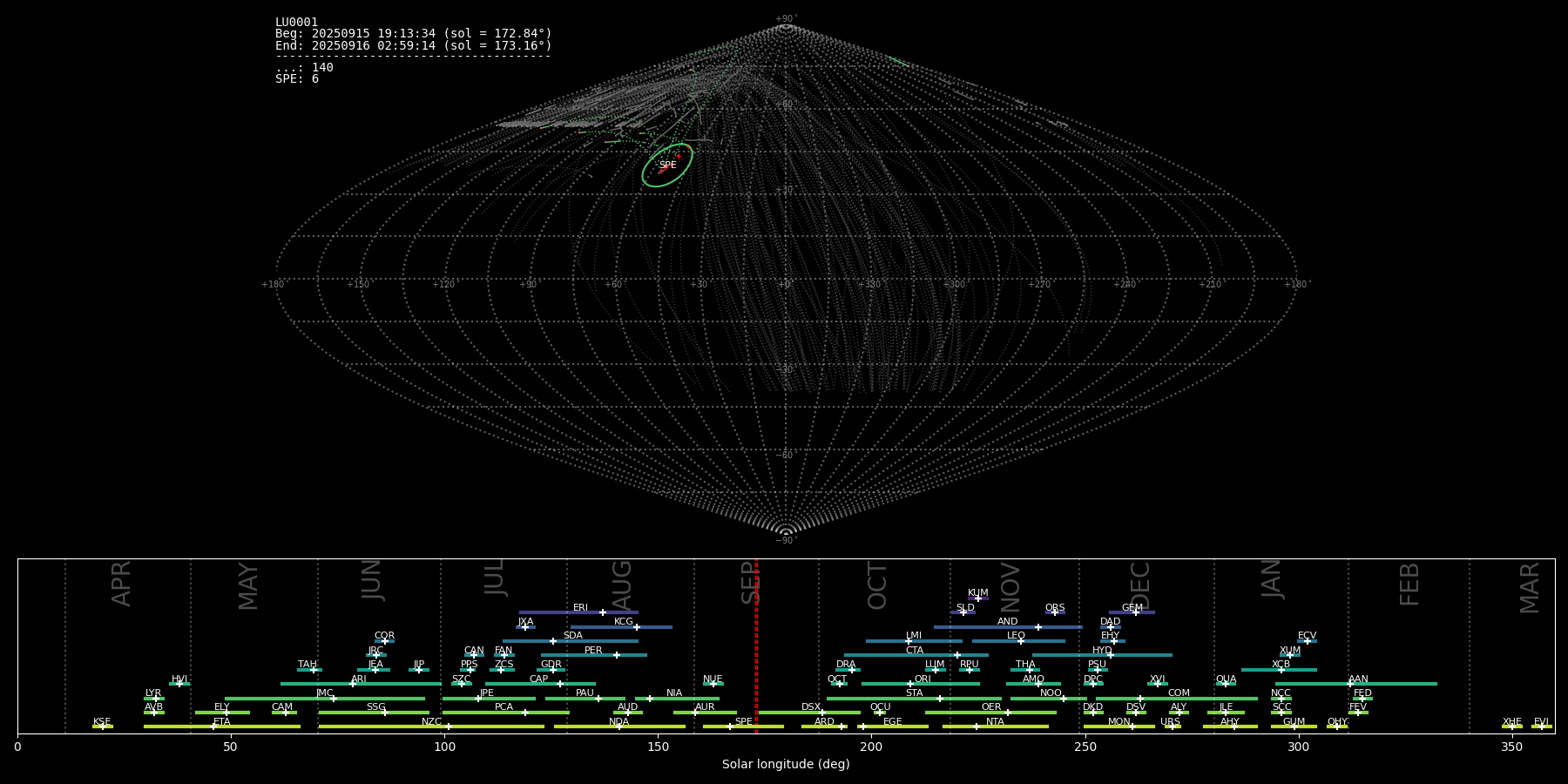Click the JXA shower label
The image size is (1568, 784).
click(525, 621)
